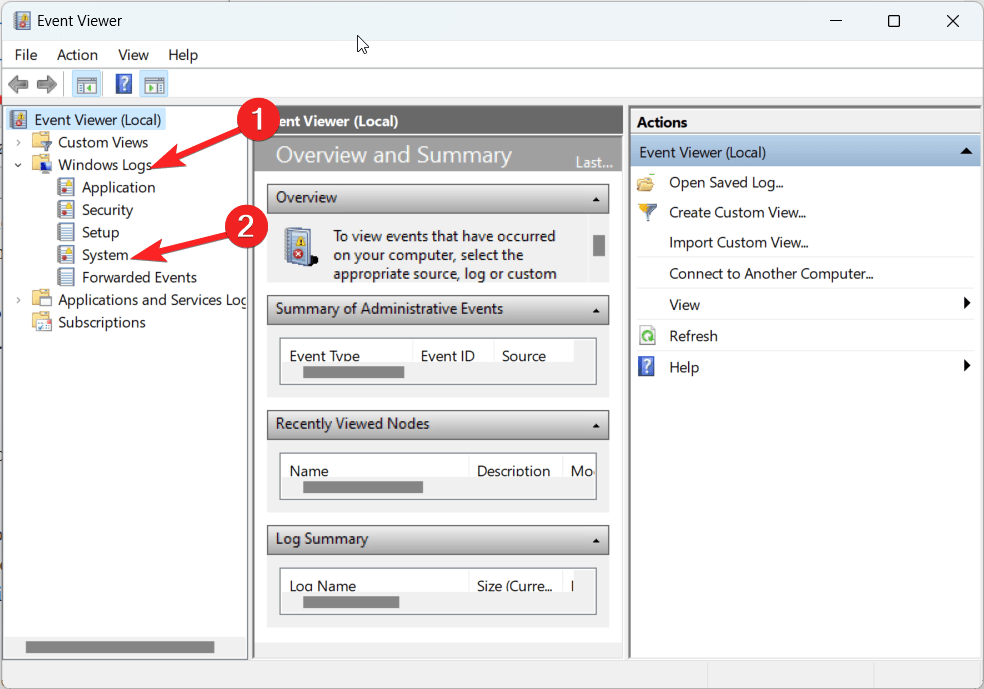Screen dimensions: 984x689
Task: Collapse the Windows Logs tree node
Action: pyautogui.click(x=18, y=165)
